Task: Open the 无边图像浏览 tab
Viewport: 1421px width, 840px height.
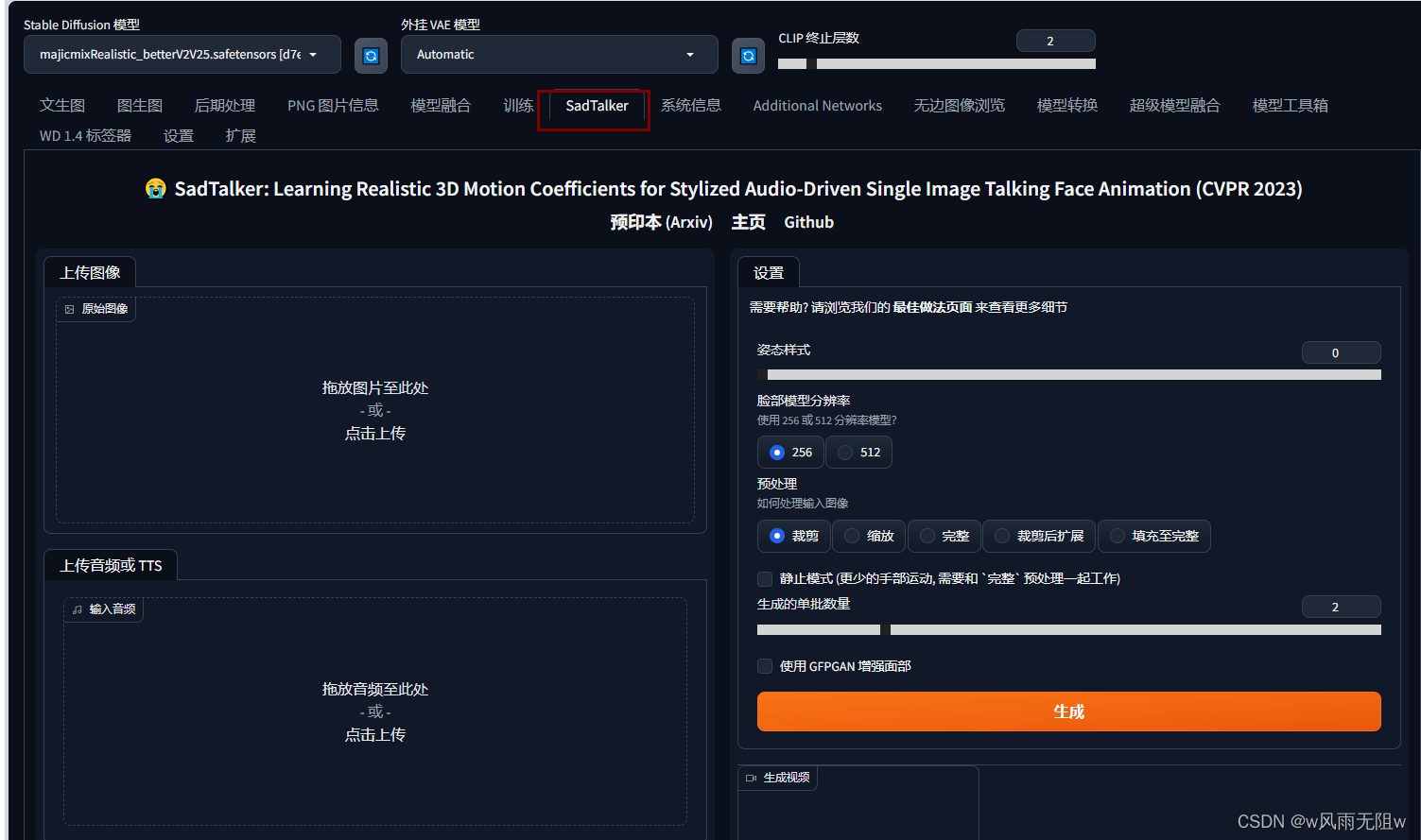Action: click(960, 106)
